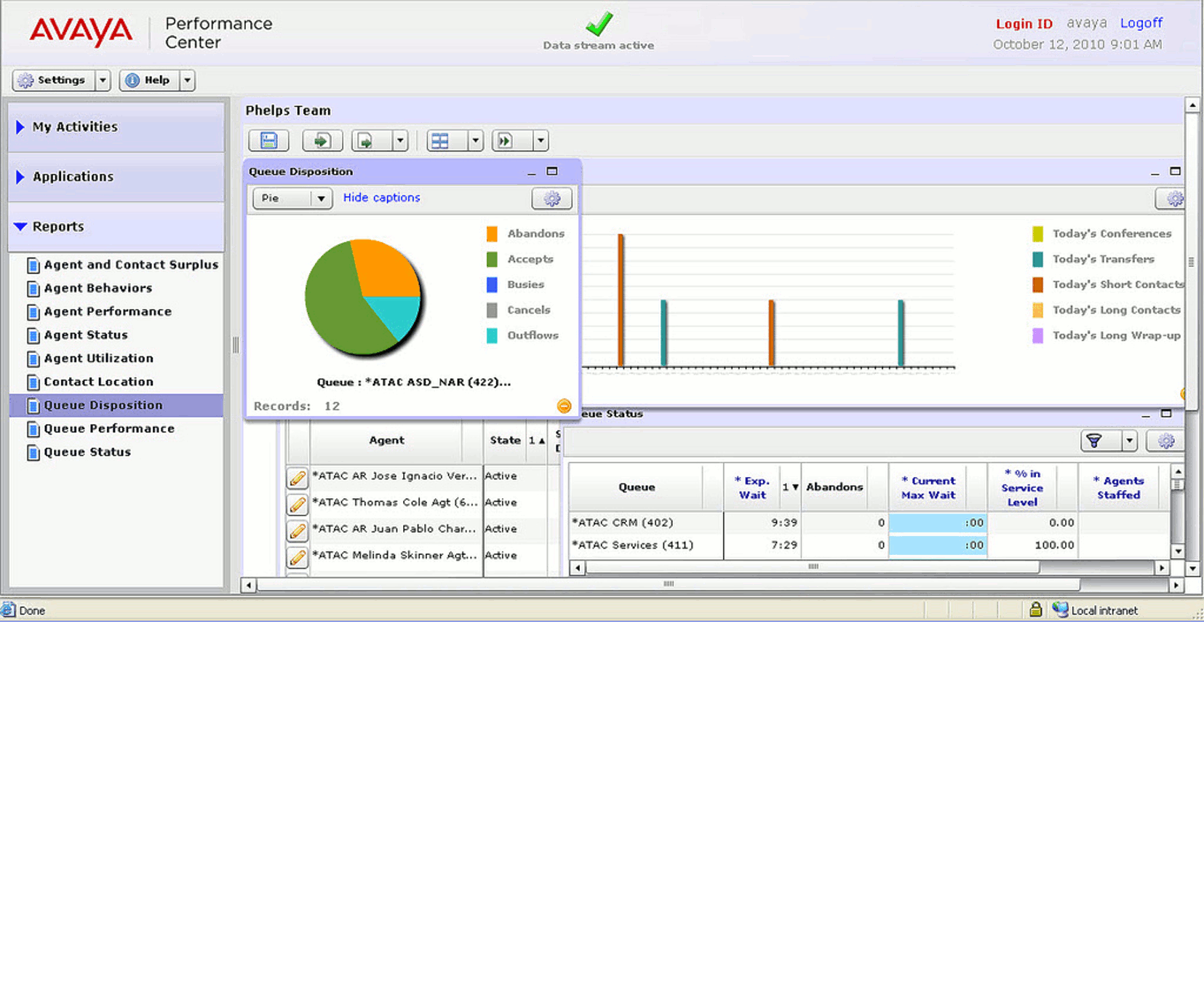Toggle Hide captions on the pie chart

point(381,198)
